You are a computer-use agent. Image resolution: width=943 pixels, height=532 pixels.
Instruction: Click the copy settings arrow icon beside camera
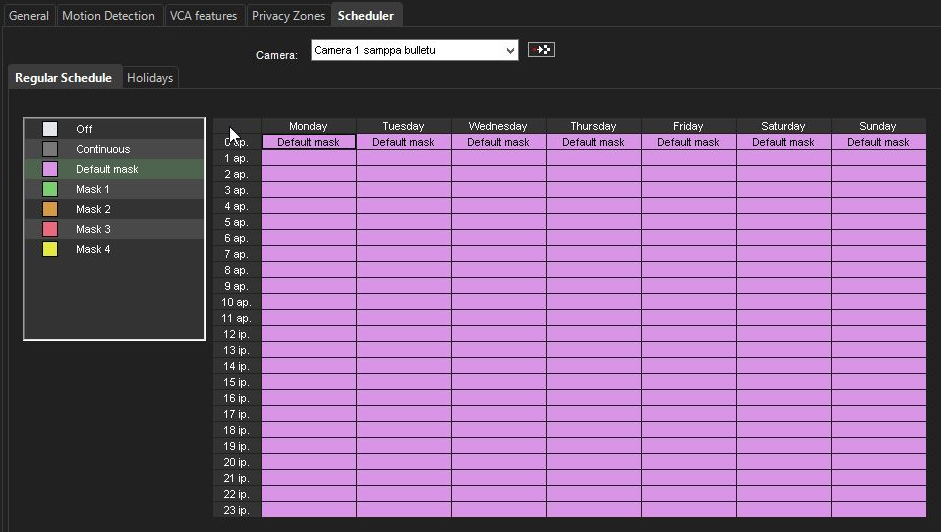tap(541, 50)
